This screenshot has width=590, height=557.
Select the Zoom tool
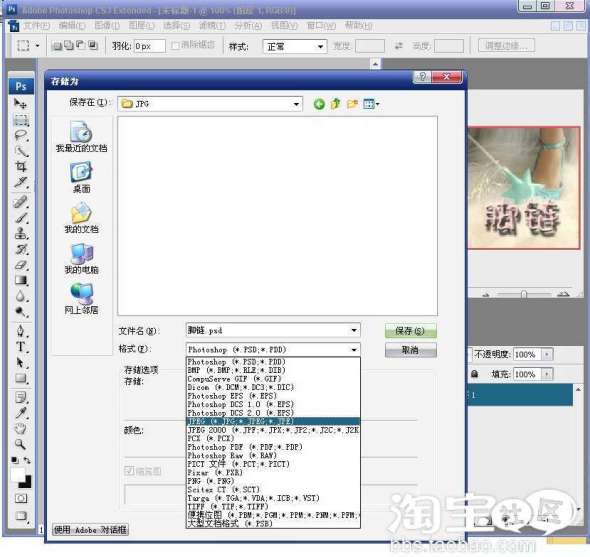21,444
